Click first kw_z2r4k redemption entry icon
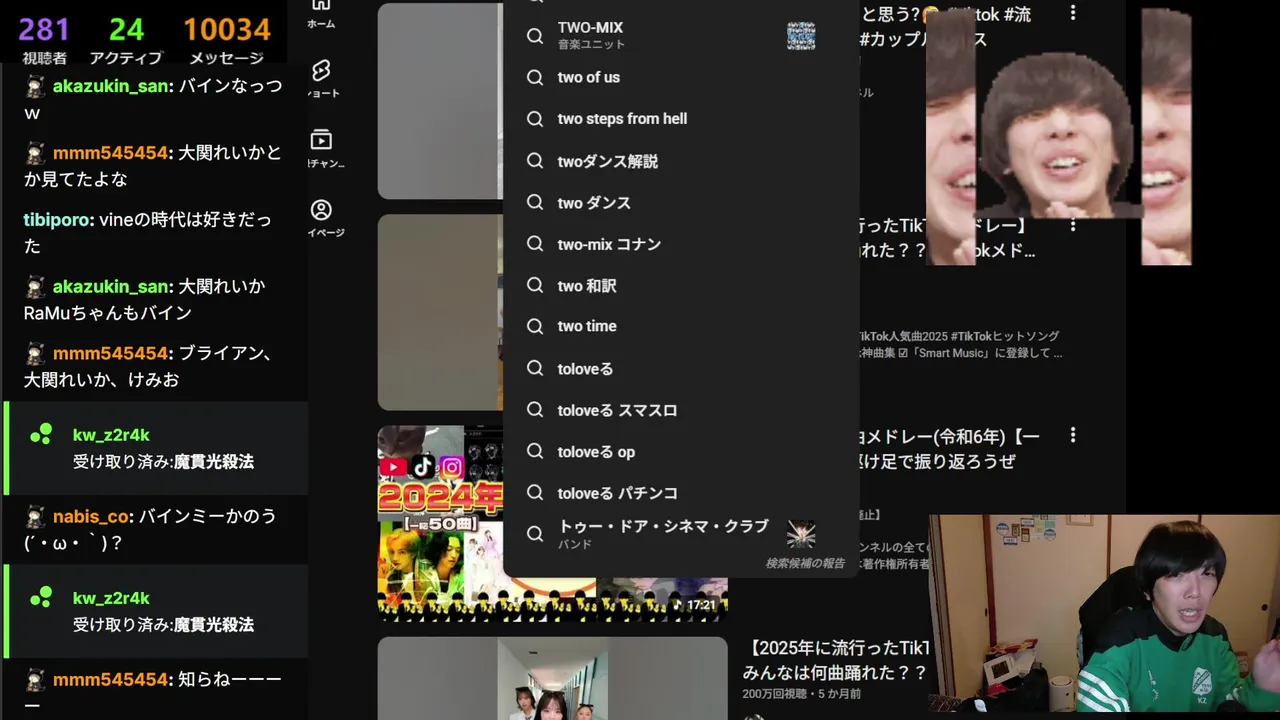Screen dimensions: 1280x720 41,435
